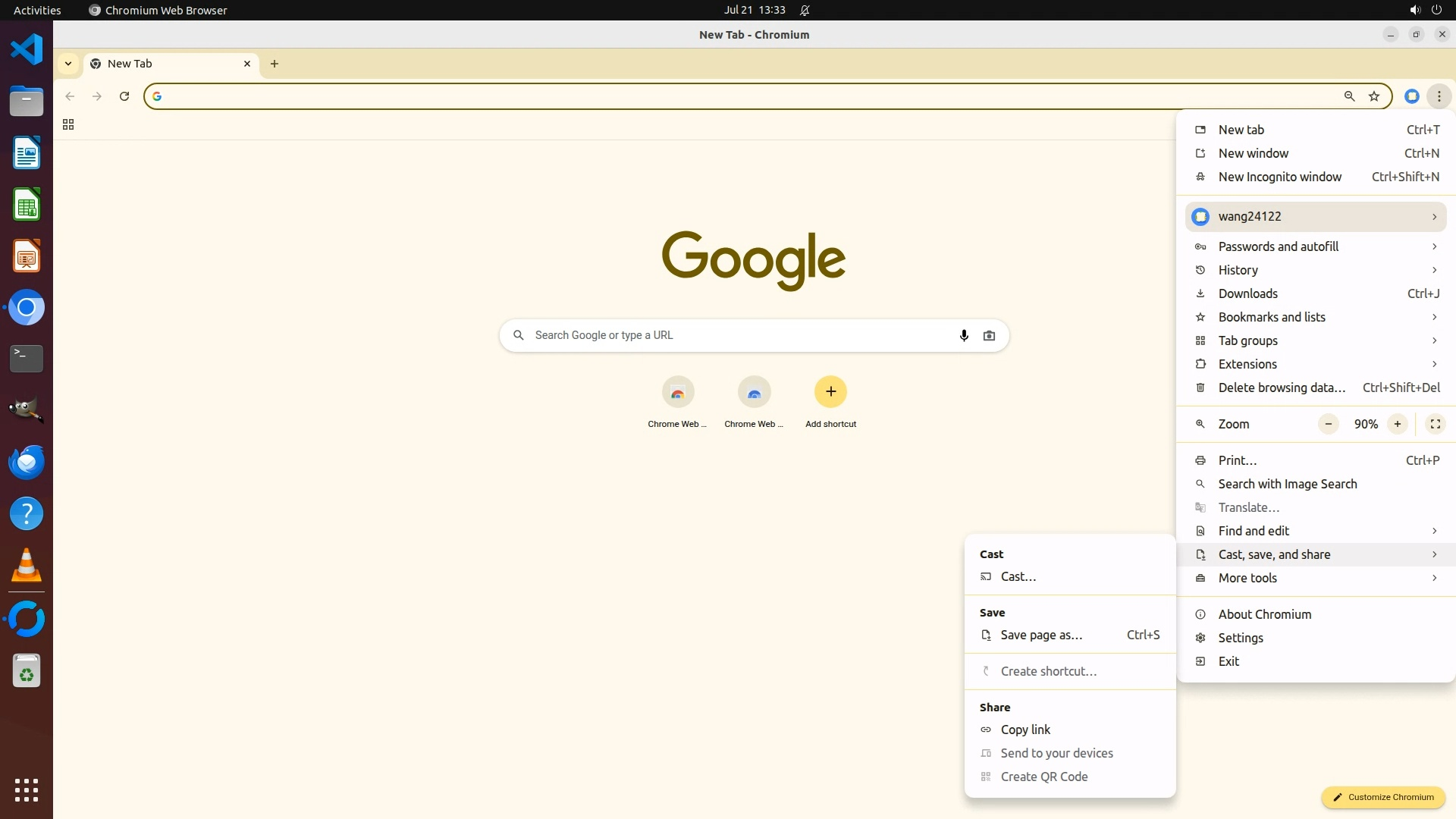
Task: Expand the wang24122 profile submenu
Action: point(1316,217)
